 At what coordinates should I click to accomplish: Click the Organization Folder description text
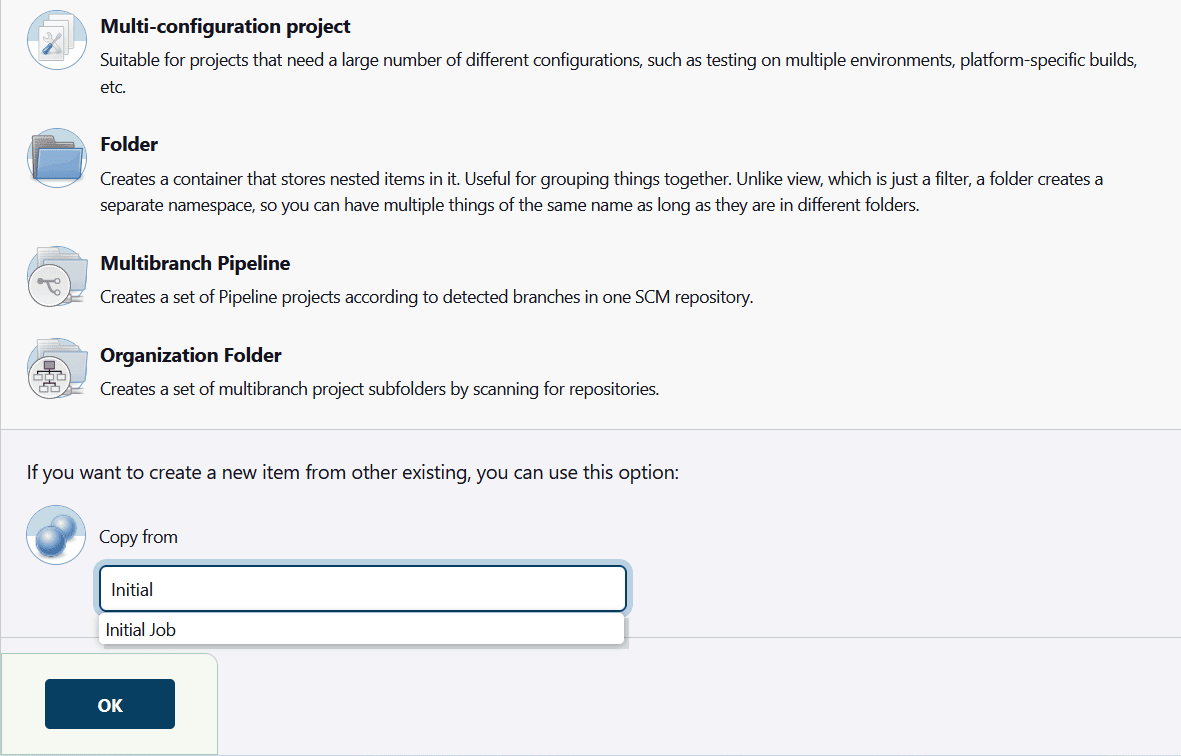click(380, 389)
